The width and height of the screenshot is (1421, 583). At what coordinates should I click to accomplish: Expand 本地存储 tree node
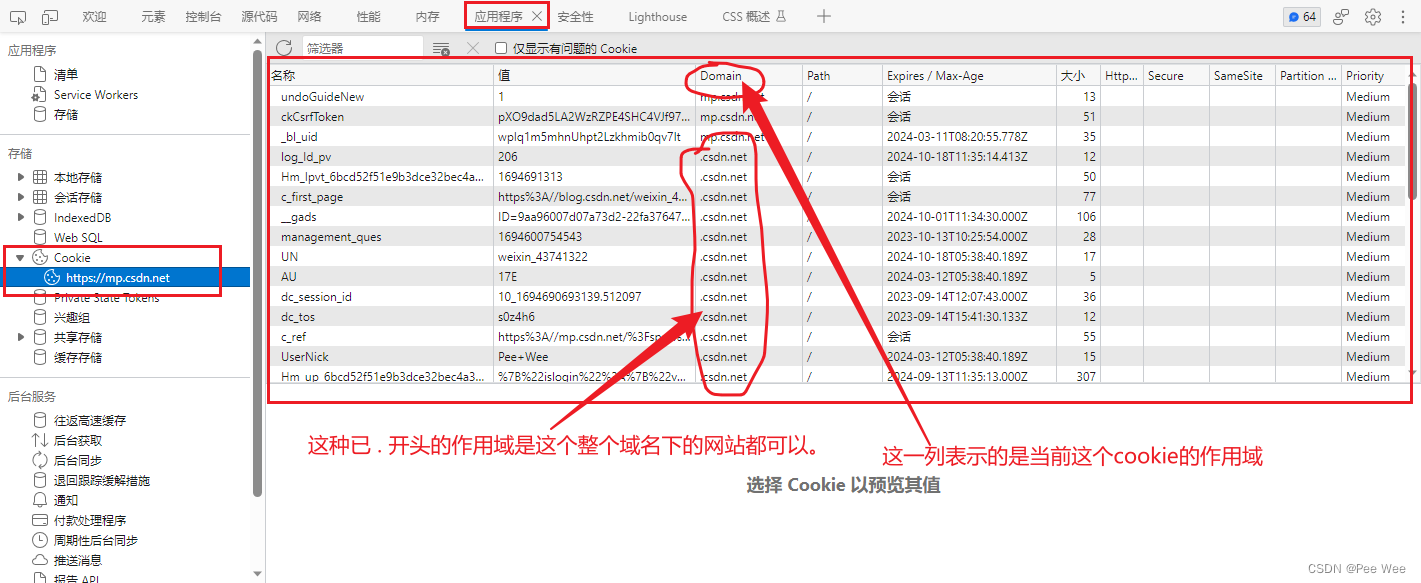point(21,178)
